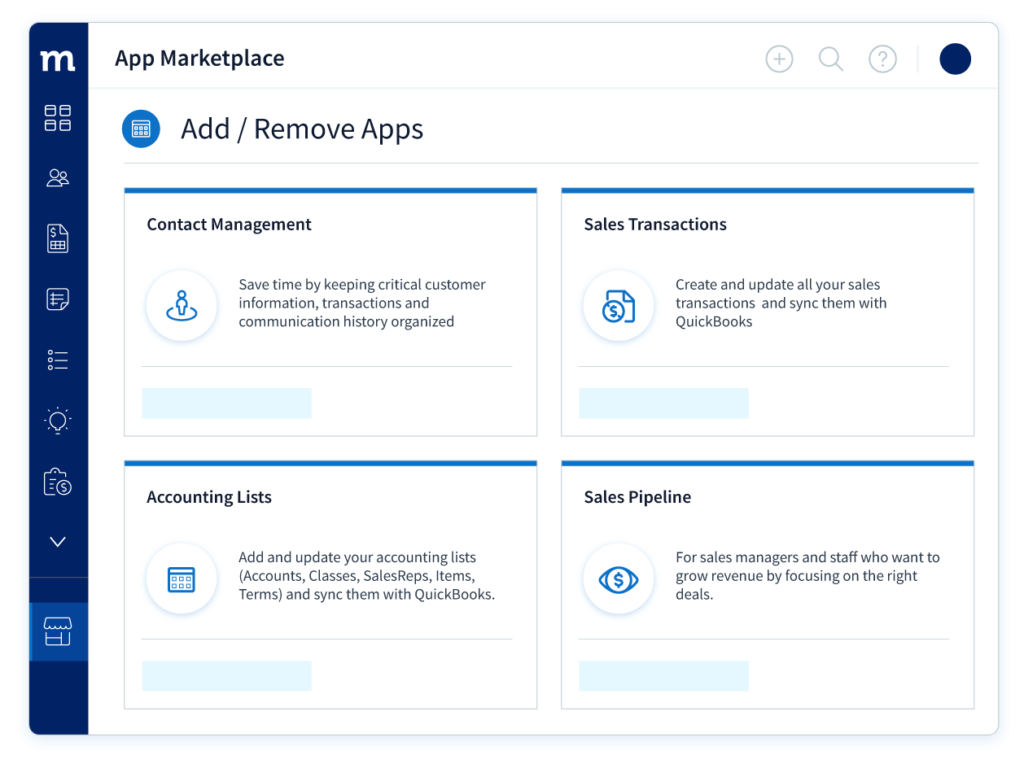Image resolution: width=1024 pixels, height=764 pixels.
Task: Open help via the question mark icon
Action: [x=882, y=59]
